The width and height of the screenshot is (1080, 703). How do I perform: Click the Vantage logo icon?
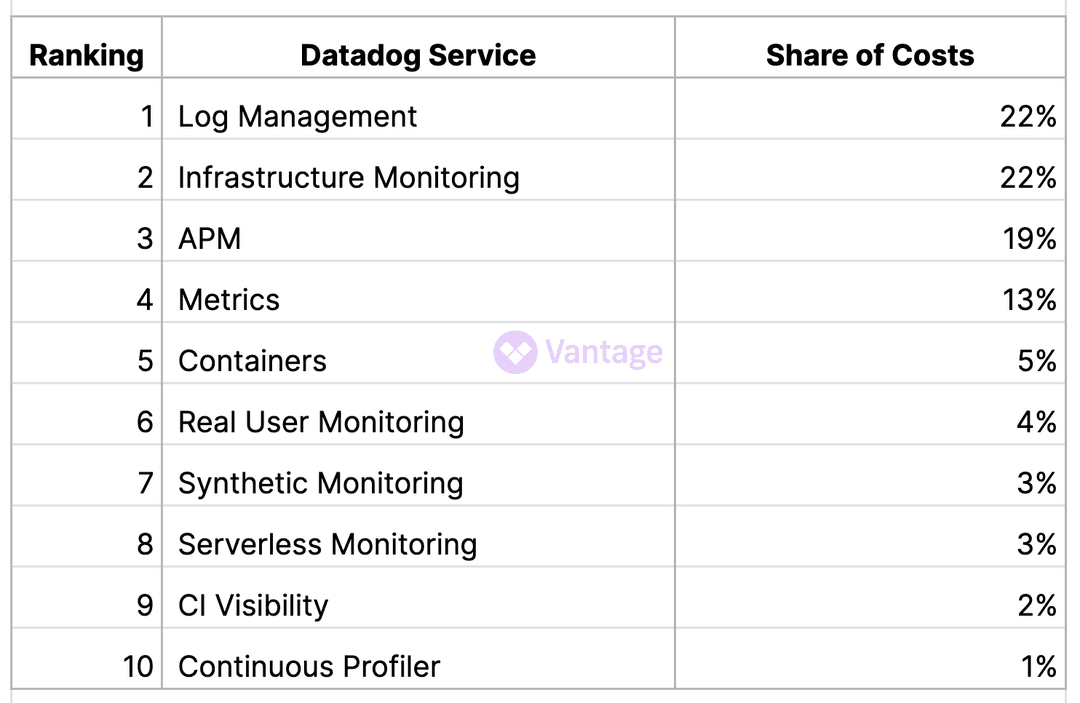[x=515, y=353]
